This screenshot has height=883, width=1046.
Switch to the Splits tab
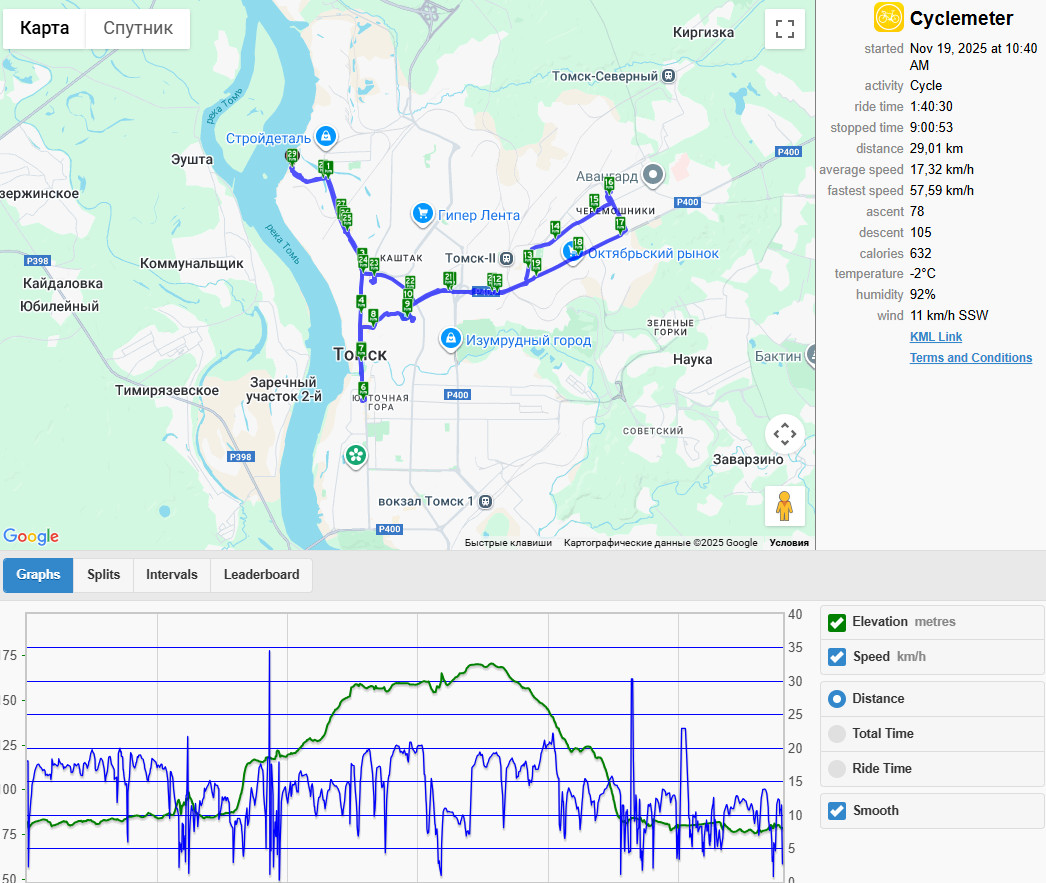[x=103, y=575]
